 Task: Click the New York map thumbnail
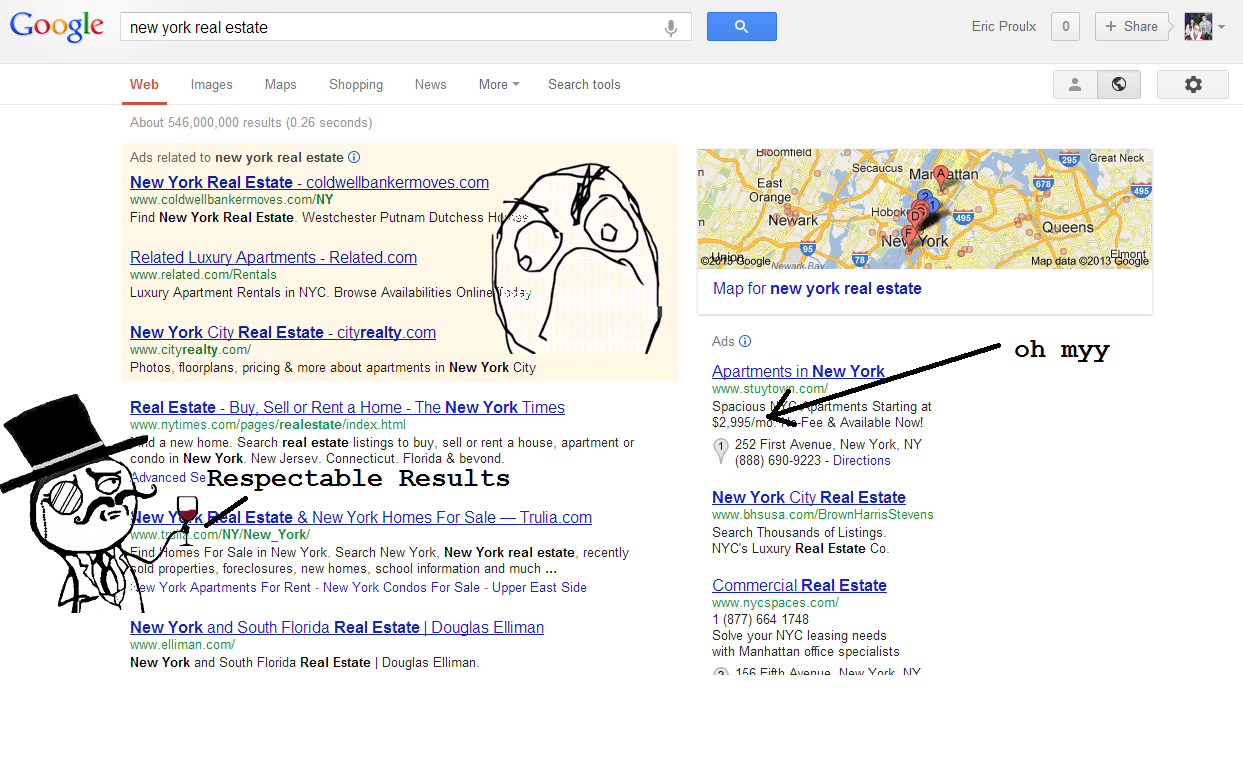tap(924, 209)
